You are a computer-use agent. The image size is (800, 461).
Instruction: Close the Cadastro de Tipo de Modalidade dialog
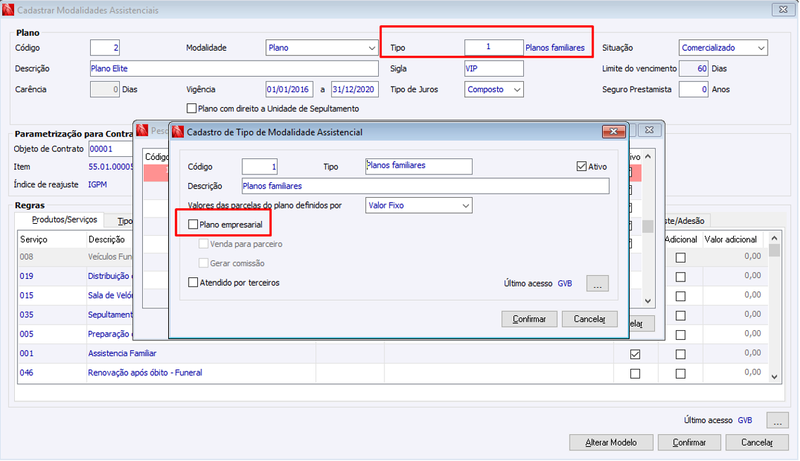tap(613, 132)
